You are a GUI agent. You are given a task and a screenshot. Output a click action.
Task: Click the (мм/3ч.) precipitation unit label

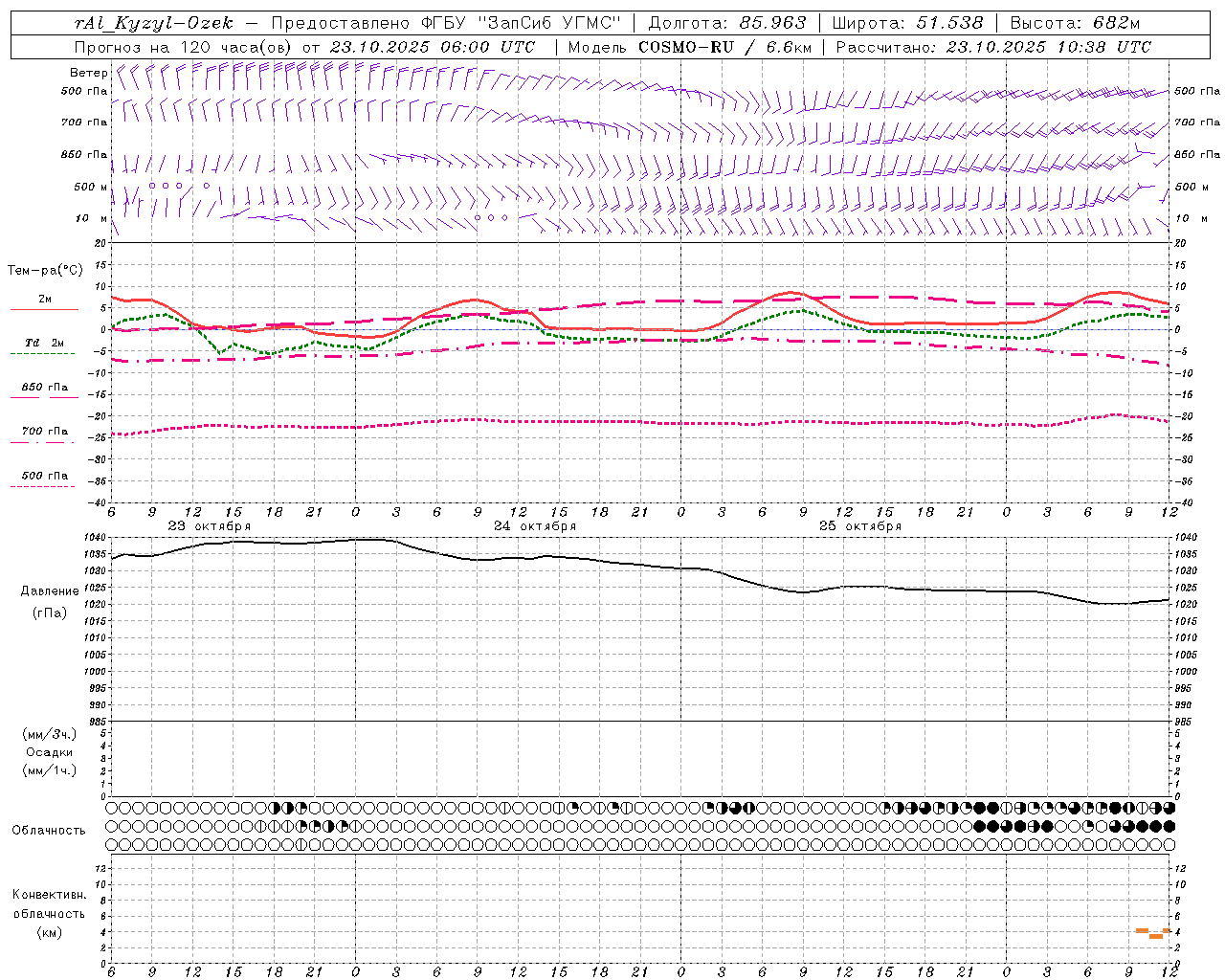50,734
